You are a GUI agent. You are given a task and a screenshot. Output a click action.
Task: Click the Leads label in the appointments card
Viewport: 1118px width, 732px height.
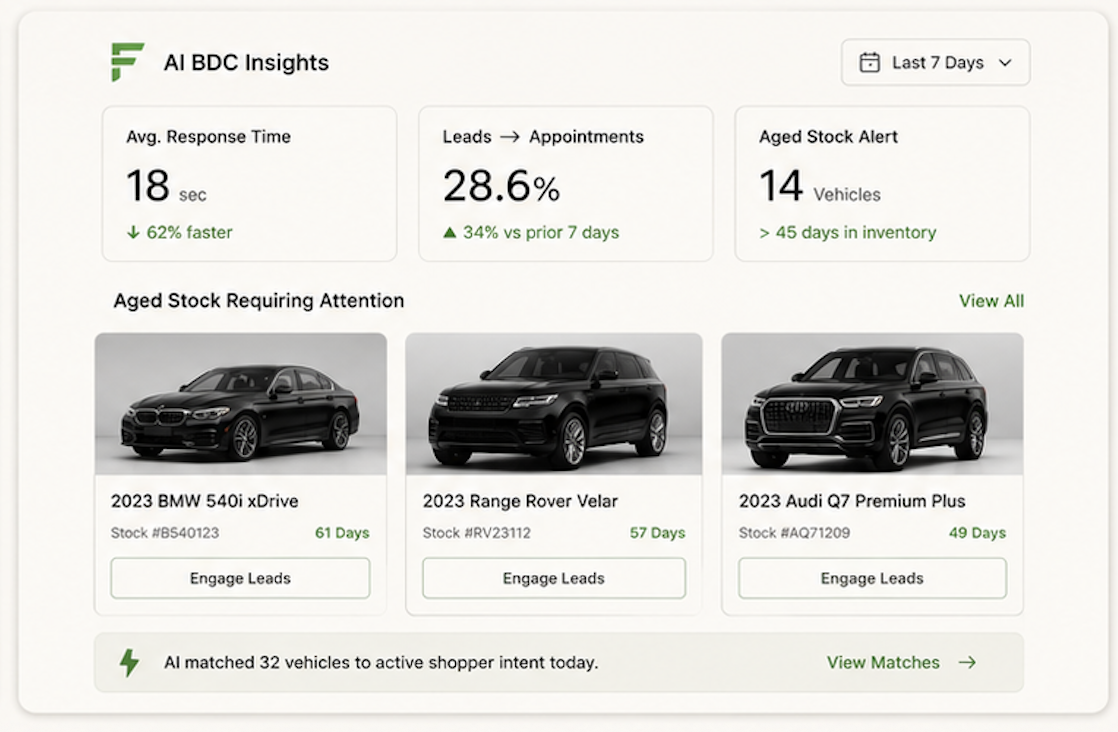pos(467,137)
